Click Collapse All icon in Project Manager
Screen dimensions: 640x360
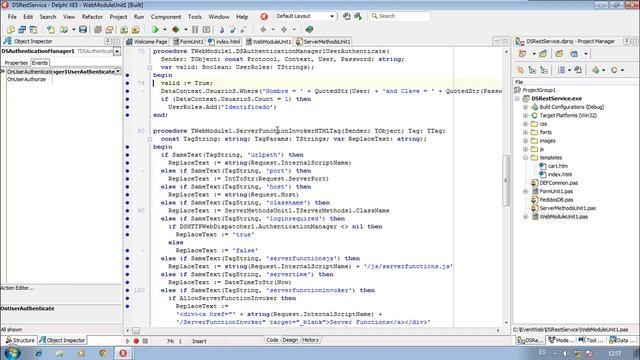click(544, 70)
